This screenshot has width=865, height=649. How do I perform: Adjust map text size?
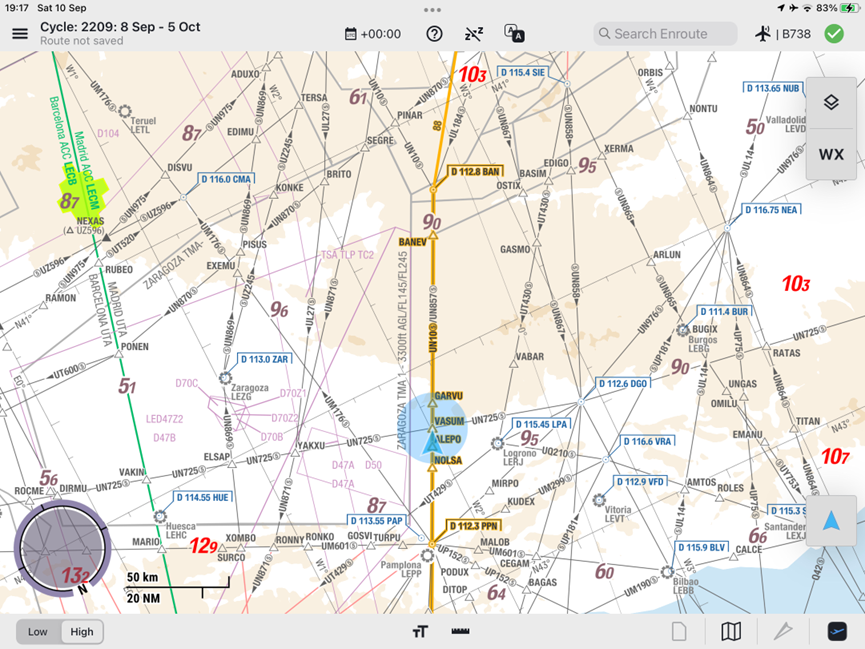(420, 631)
